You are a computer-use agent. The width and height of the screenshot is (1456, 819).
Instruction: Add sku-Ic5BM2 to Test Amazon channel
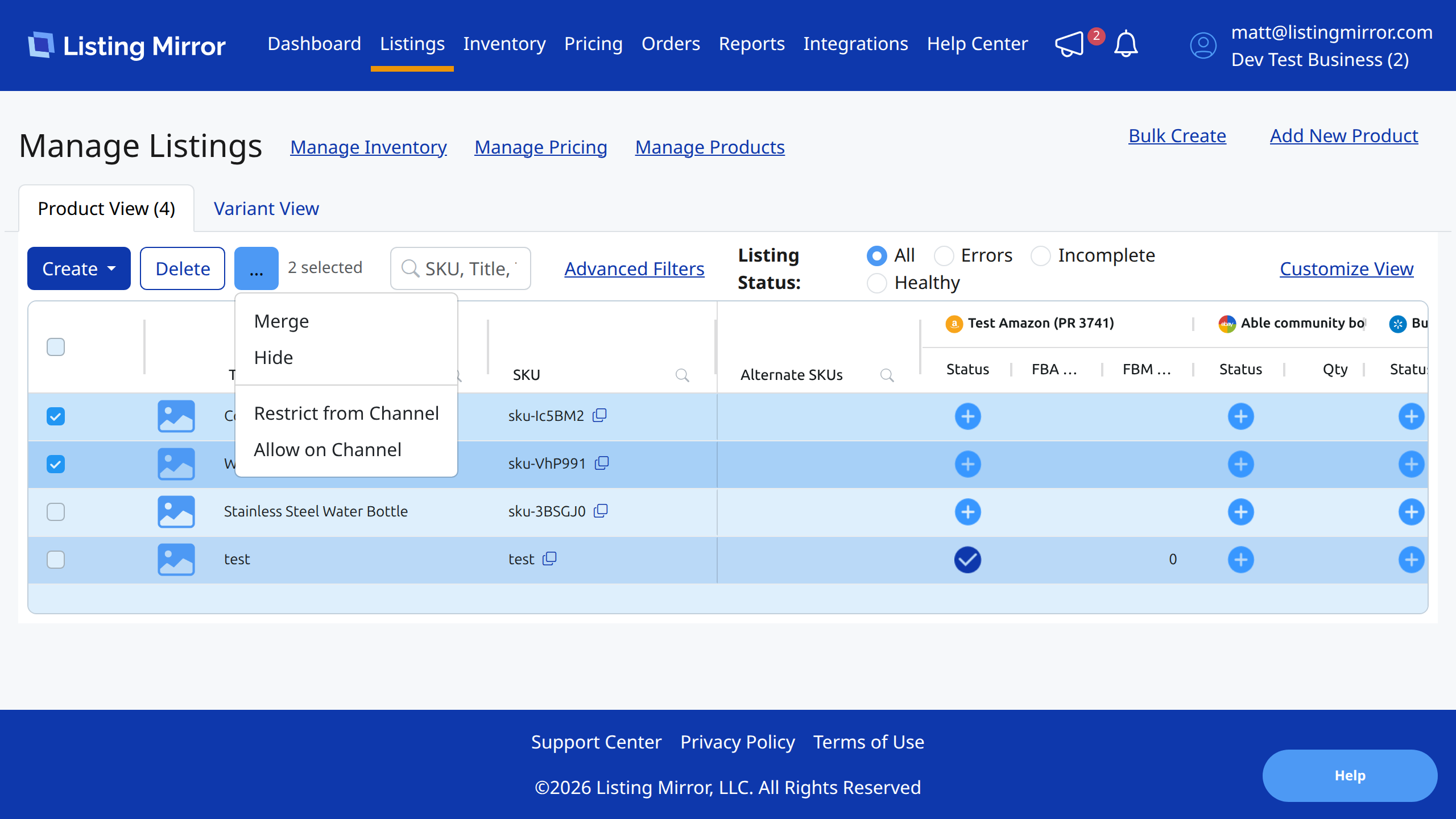pos(967,416)
